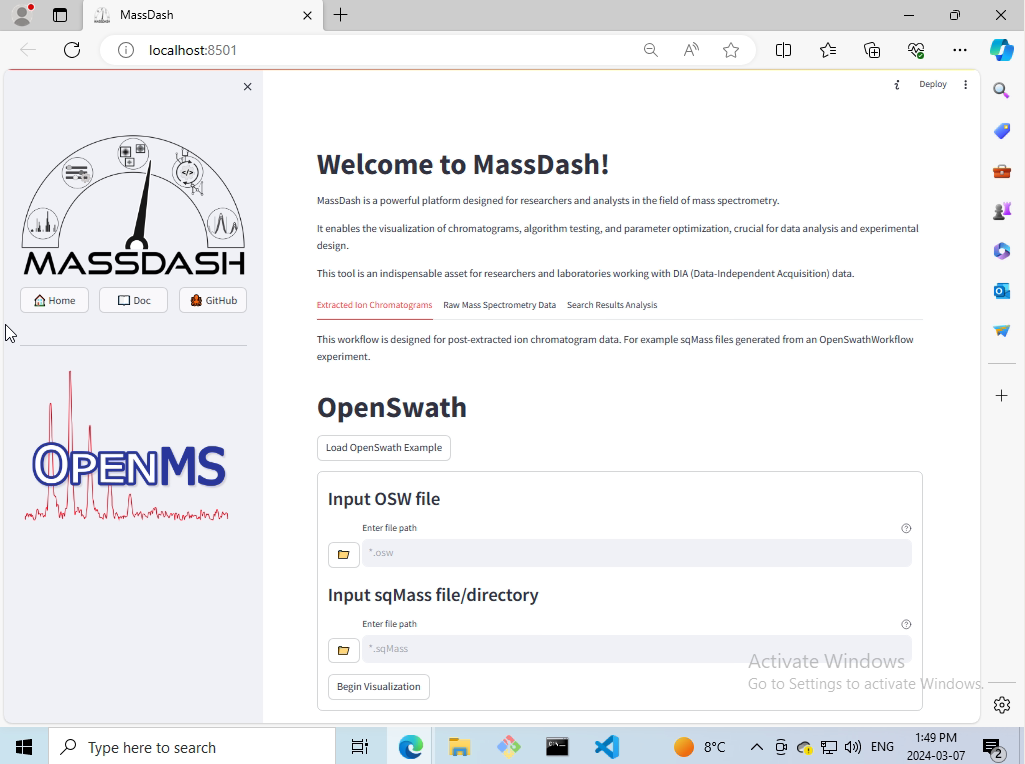Open Edge sidebar Tools briefcase icon
The width and height of the screenshot is (1025, 764).
(1001, 171)
